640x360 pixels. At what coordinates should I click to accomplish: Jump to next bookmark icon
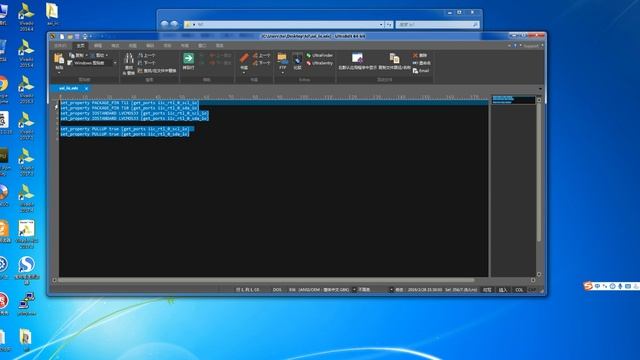pyautogui.click(x=255, y=63)
